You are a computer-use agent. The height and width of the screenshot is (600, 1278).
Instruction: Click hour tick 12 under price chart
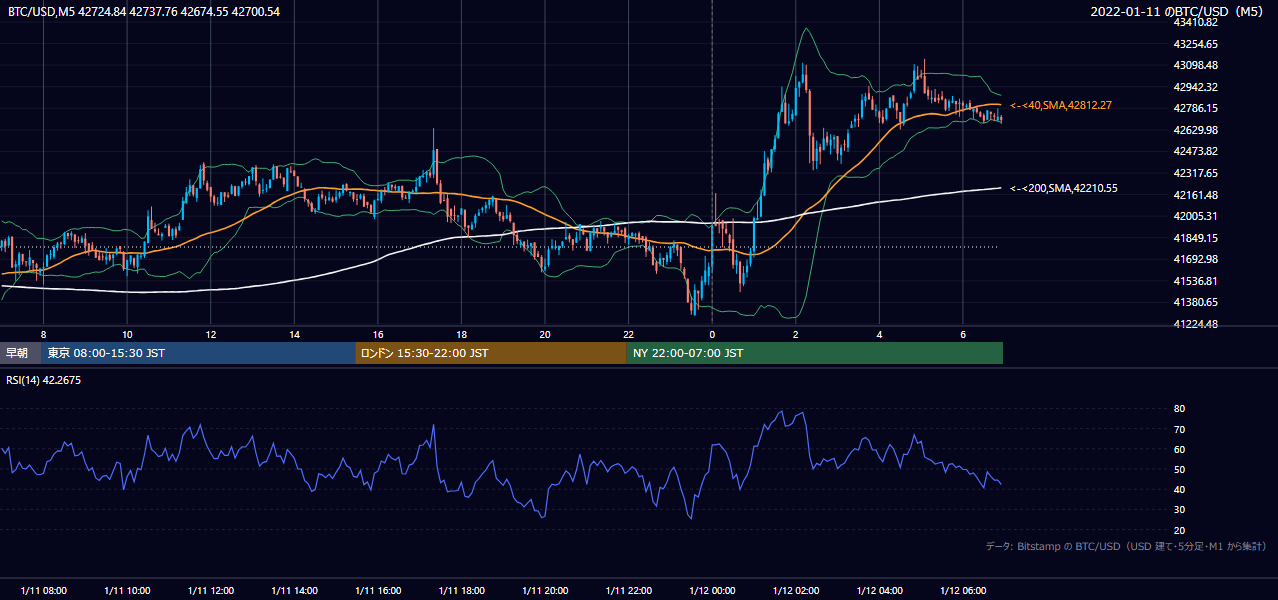[211, 334]
